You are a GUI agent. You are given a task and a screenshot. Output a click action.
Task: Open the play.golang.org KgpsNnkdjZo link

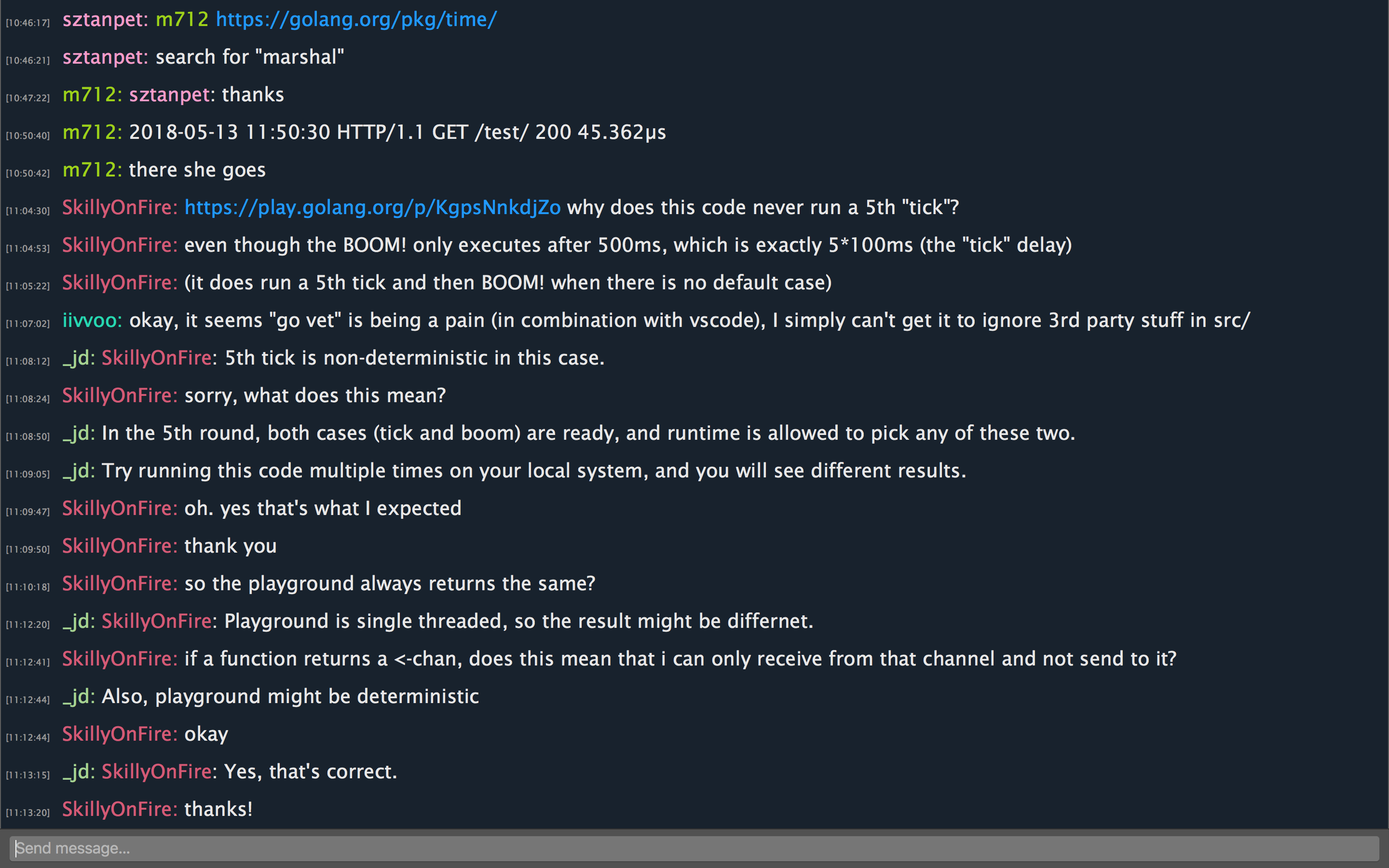(x=372, y=207)
